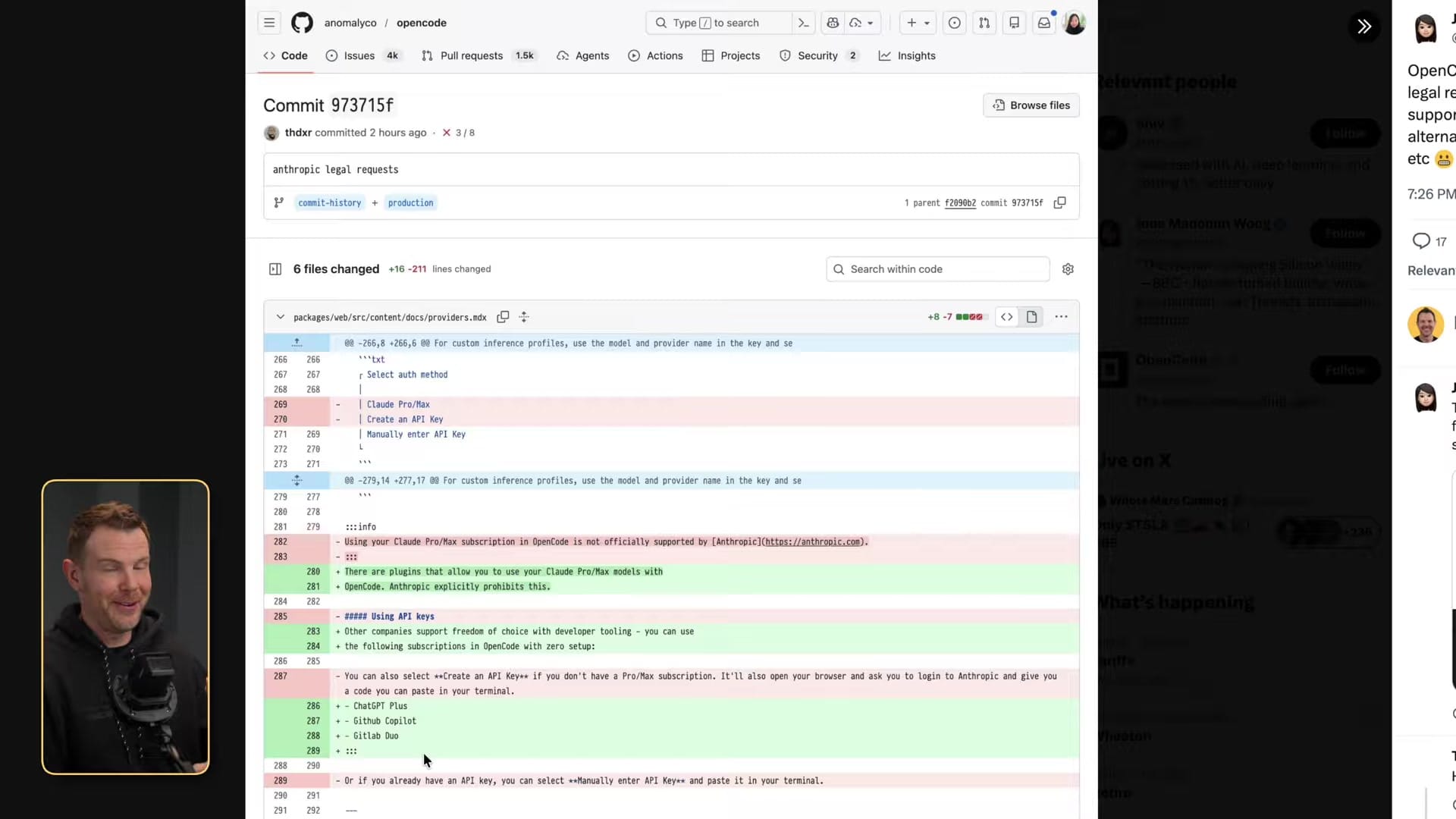The width and height of the screenshot is (1456, 819).
Task: Switch to the Pull requests tab
Action: coord(479,55)
